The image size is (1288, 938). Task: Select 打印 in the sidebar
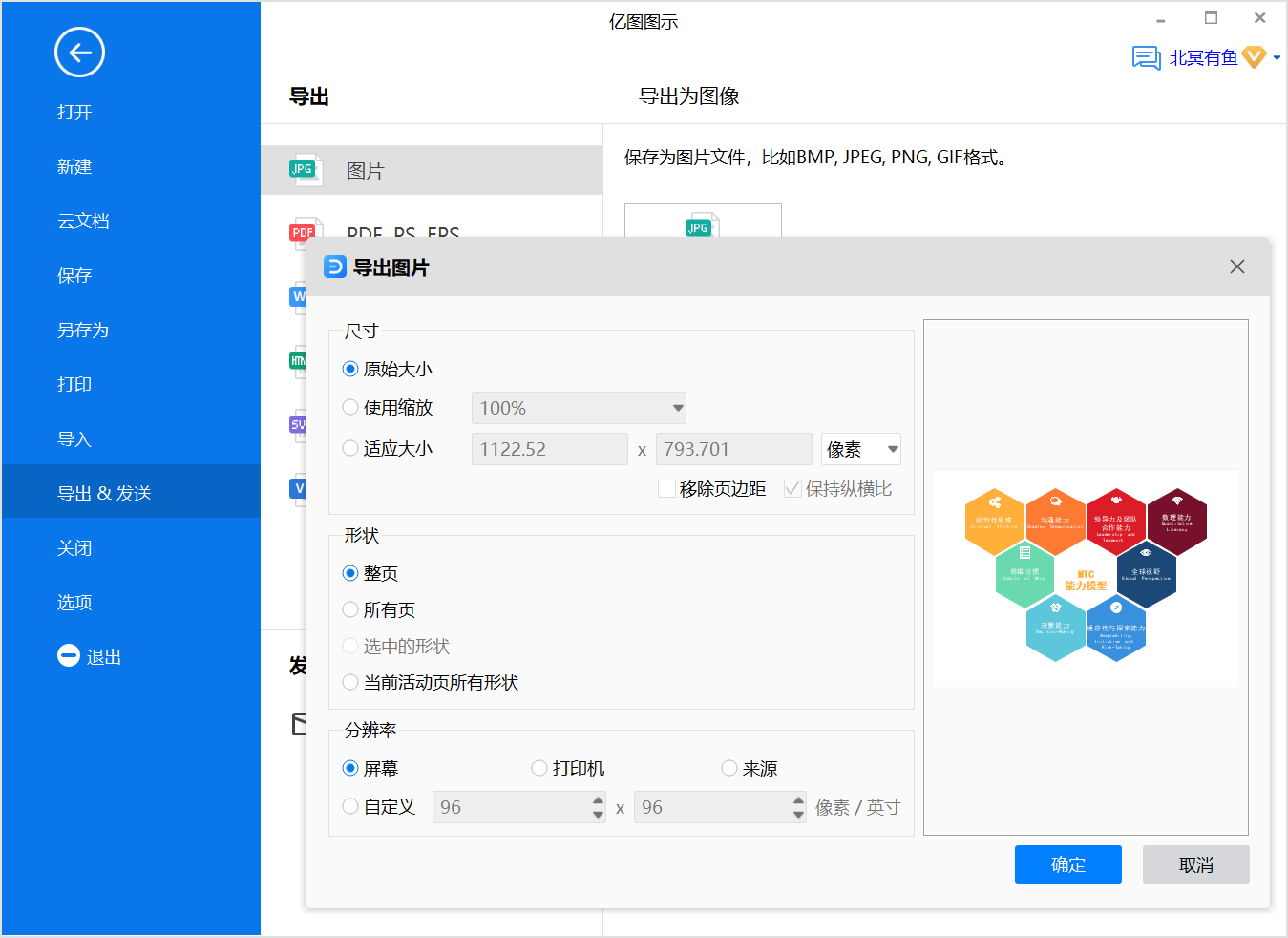(74, 385)
